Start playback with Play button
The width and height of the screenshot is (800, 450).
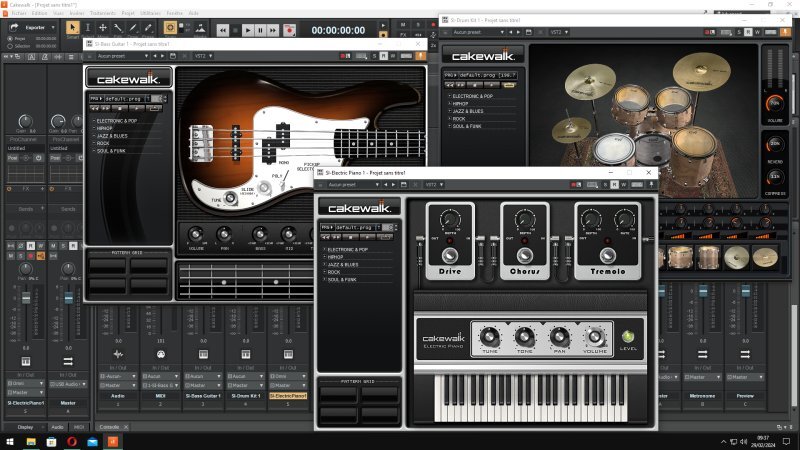pos(248,31)
